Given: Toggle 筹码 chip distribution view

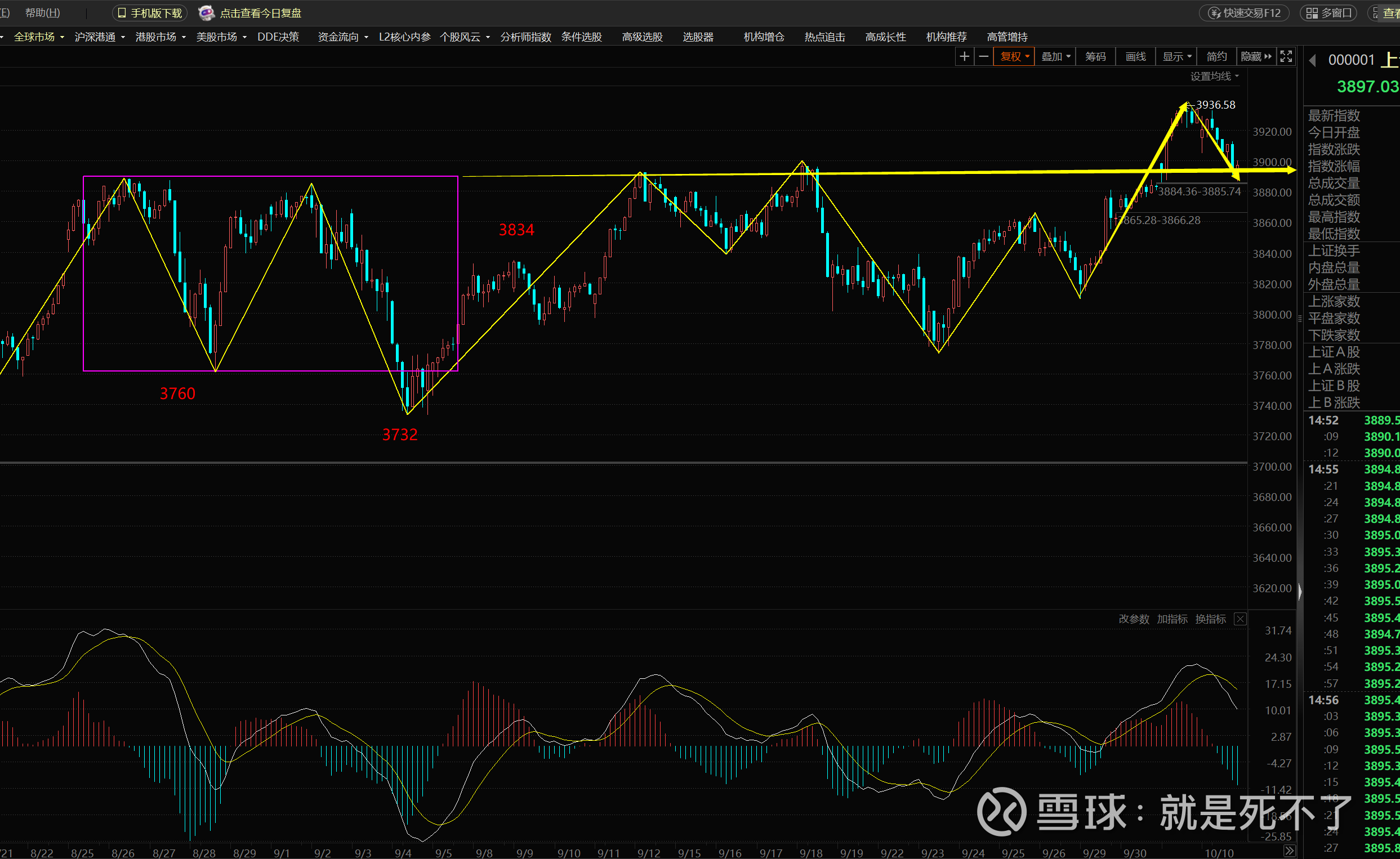Looking at the screenshot, I should [1095, 56].
